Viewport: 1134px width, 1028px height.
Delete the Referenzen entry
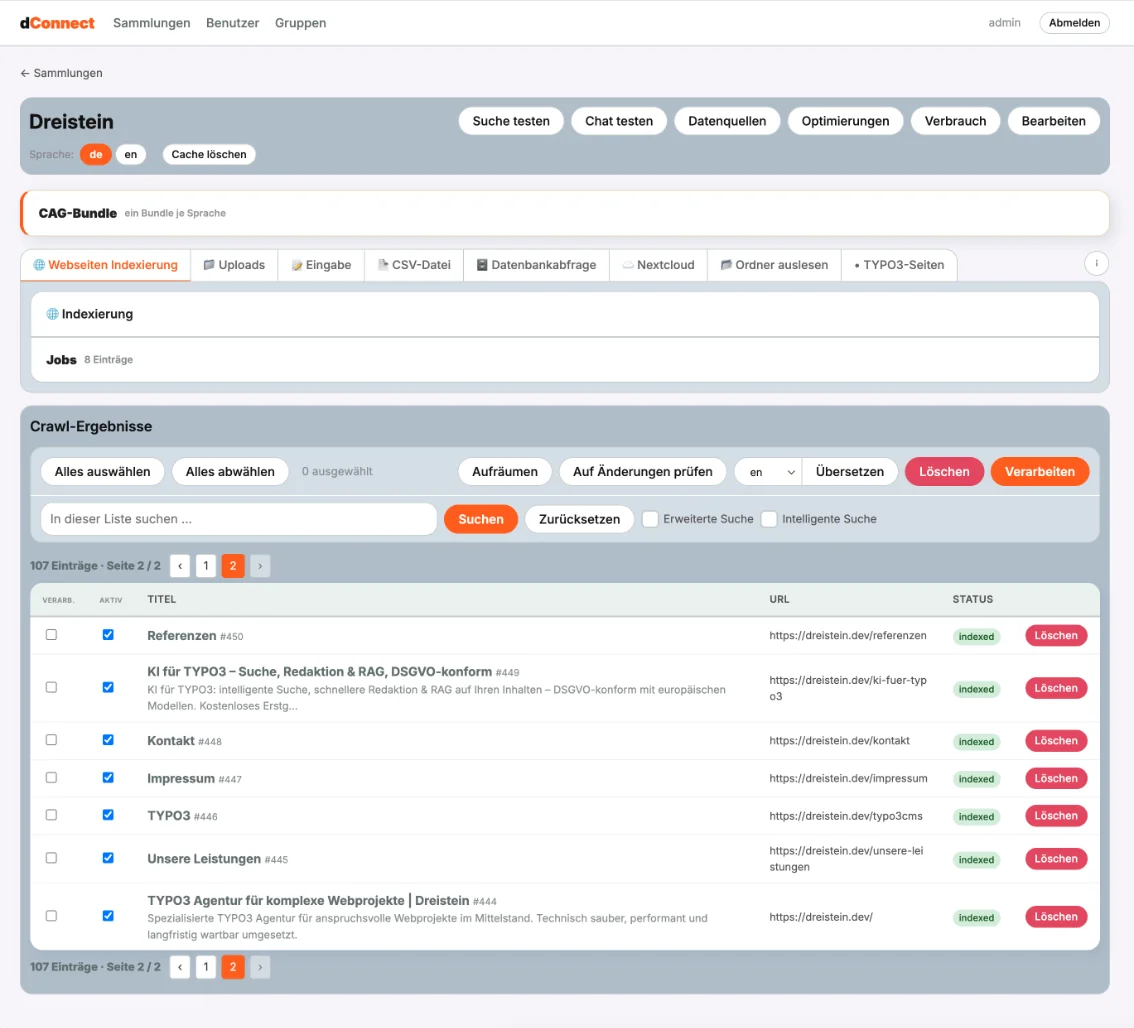[x=1056, y=635]
